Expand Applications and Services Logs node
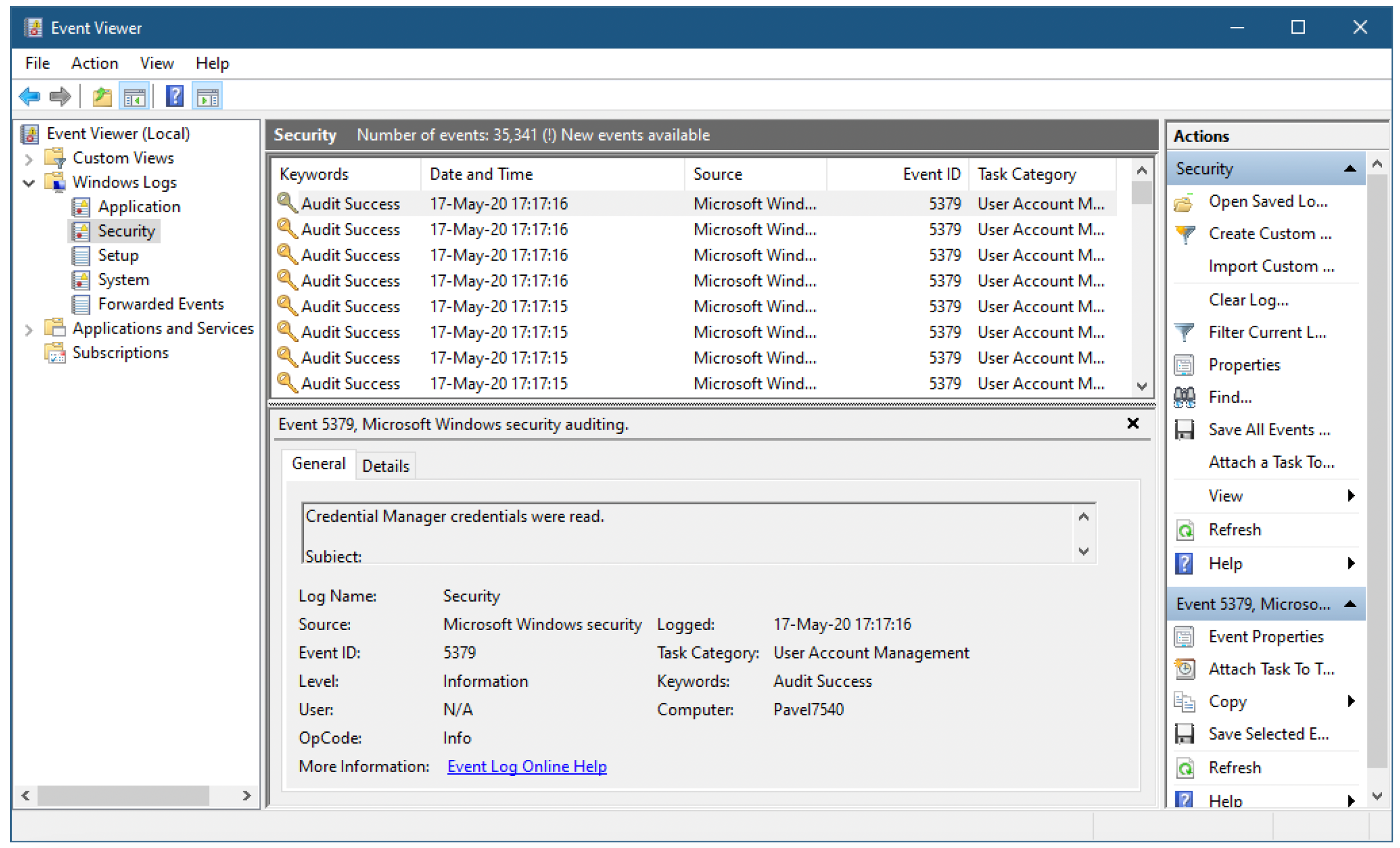This screenshot has width=1400, height=848. (x=29, y=330)
